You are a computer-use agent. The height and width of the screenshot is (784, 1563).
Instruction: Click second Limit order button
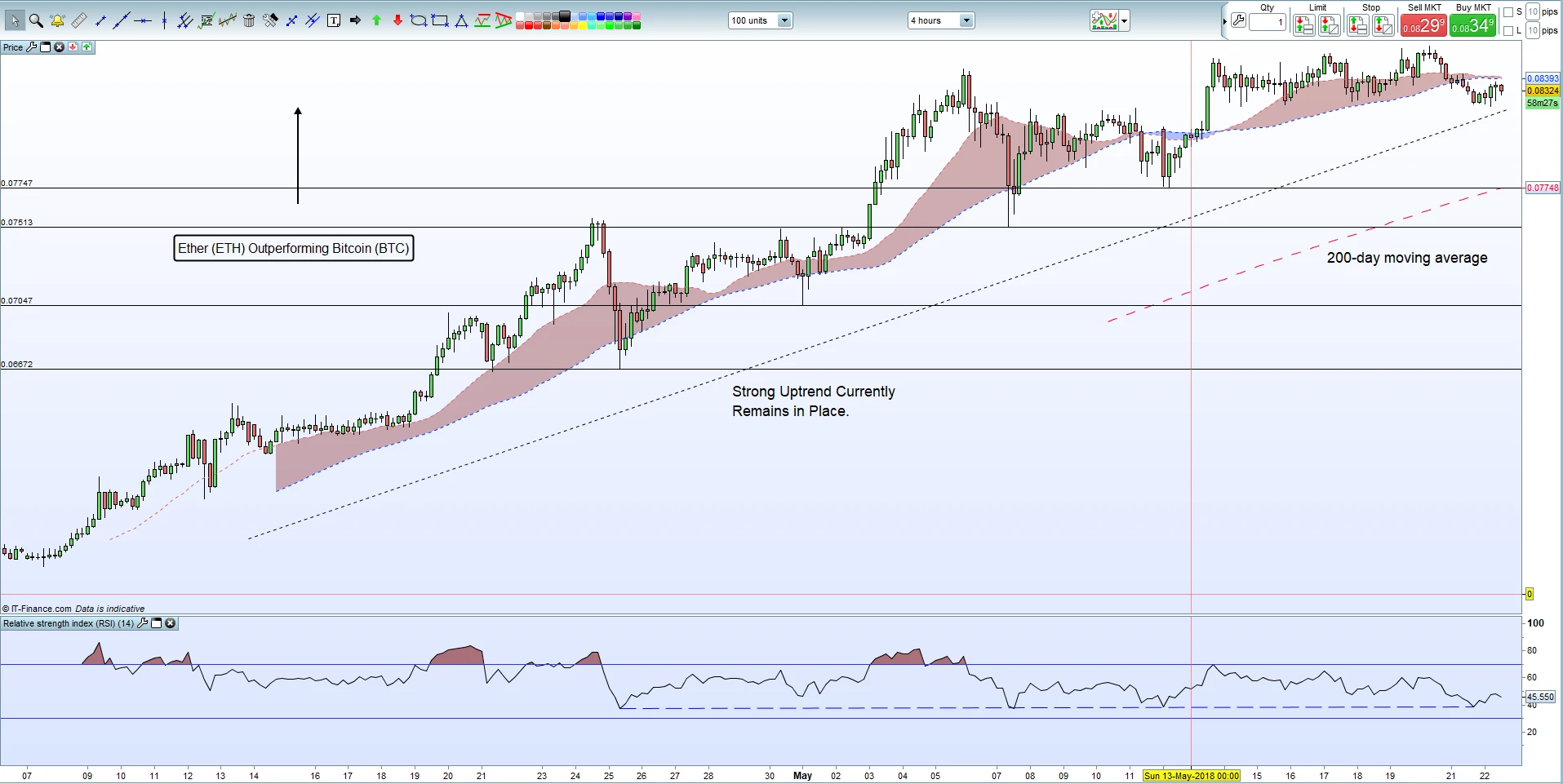pyautogui.click(x=1330, y=25)
